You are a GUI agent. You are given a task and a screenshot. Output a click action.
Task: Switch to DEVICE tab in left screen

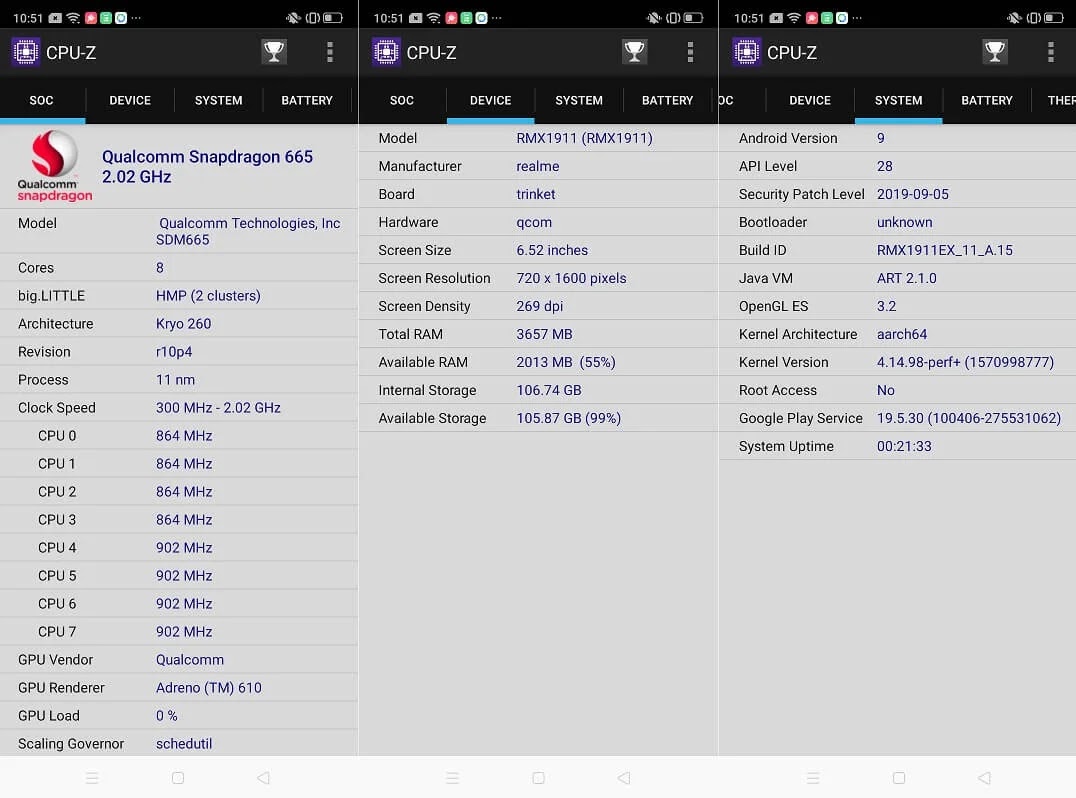point(130,100)
